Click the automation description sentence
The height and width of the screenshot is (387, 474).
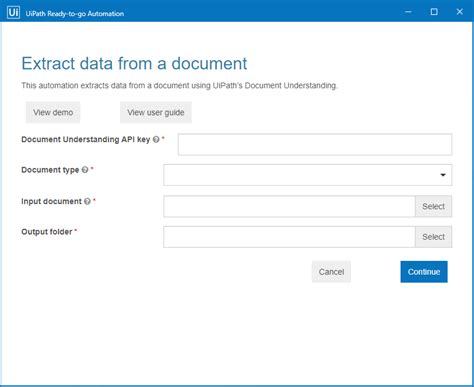point(179,86)
